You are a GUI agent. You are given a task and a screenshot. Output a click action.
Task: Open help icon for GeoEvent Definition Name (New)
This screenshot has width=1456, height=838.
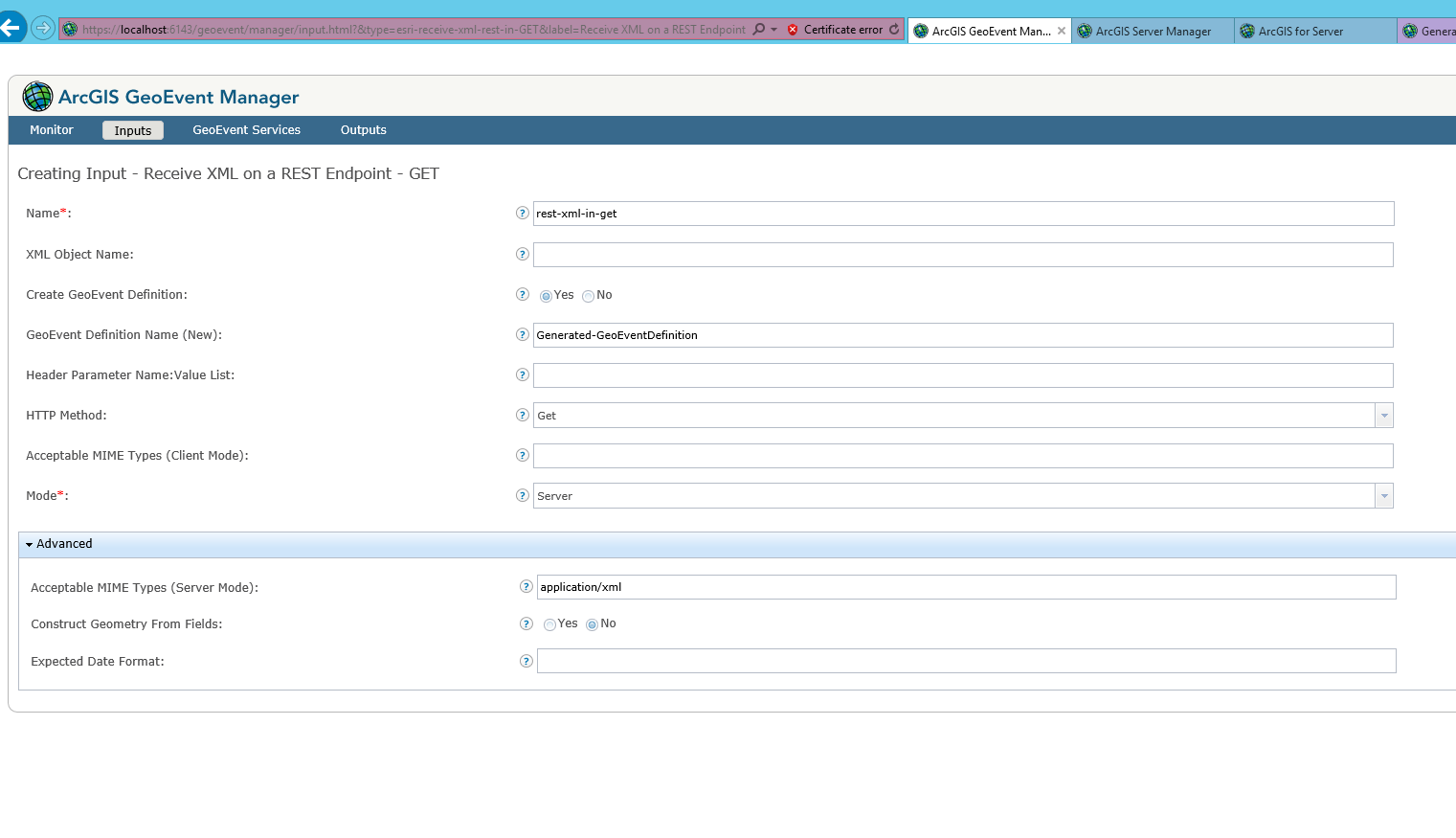coord(522,334)
